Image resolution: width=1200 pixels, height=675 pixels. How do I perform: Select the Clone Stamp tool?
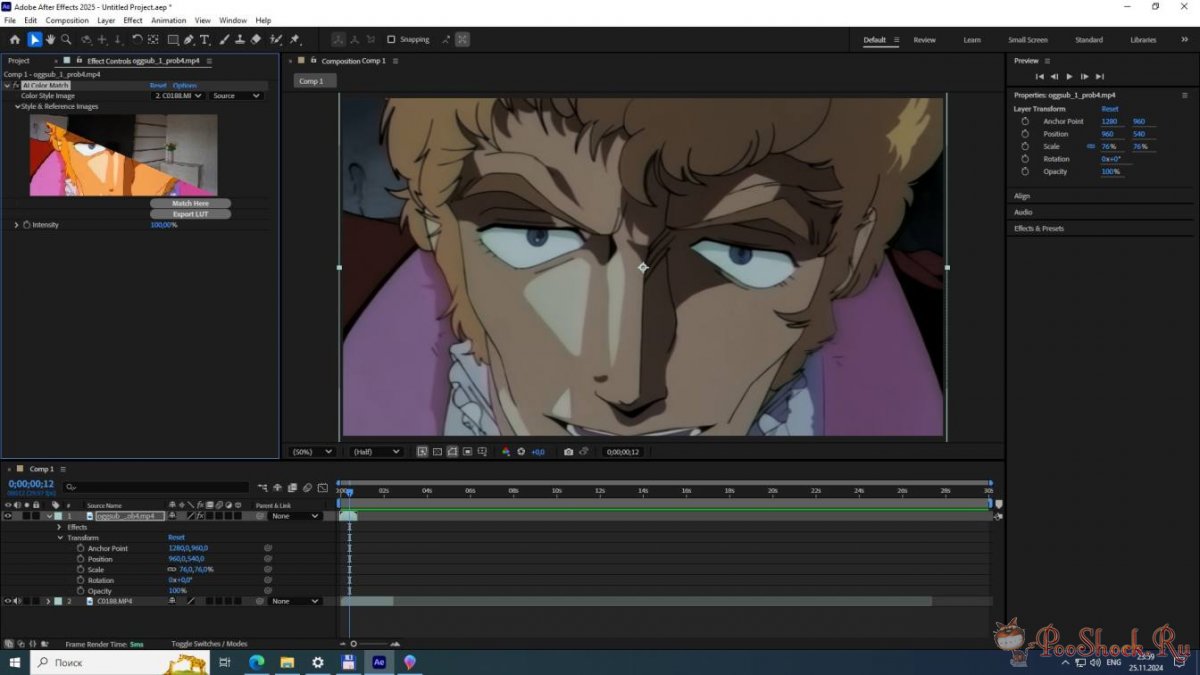click(x=239, y=40)
